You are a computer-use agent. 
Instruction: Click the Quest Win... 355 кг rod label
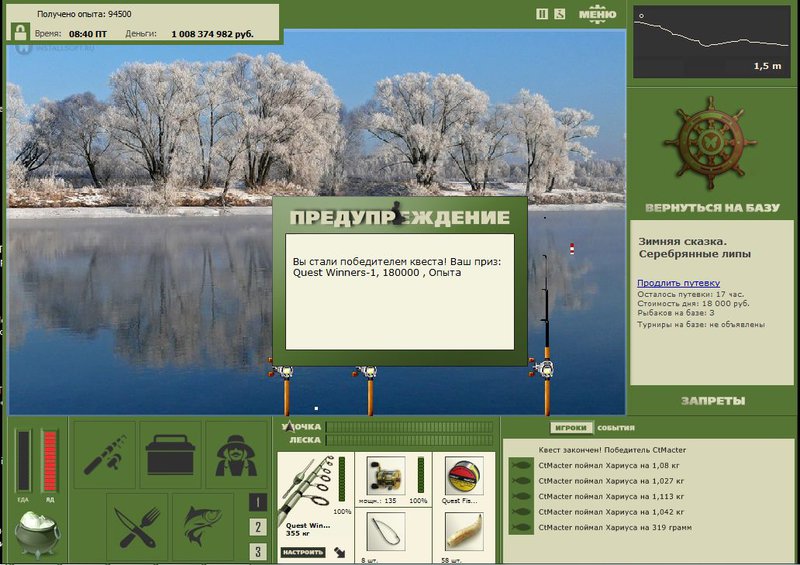tap(308, 529)
